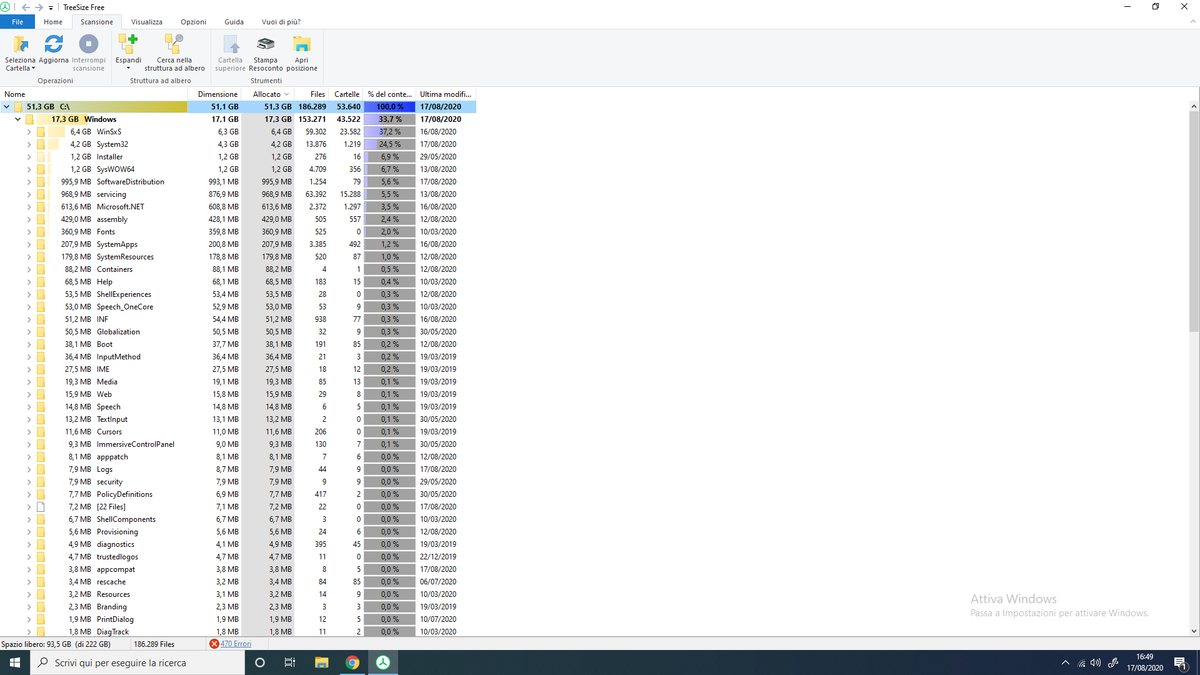Click the taskbar clock showing 16:49

coord(1145,662)
